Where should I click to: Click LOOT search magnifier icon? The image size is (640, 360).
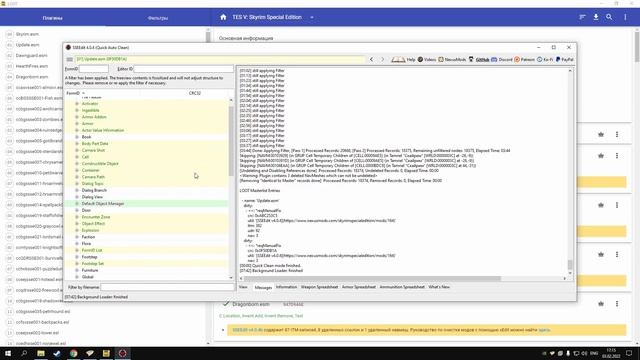609,17
